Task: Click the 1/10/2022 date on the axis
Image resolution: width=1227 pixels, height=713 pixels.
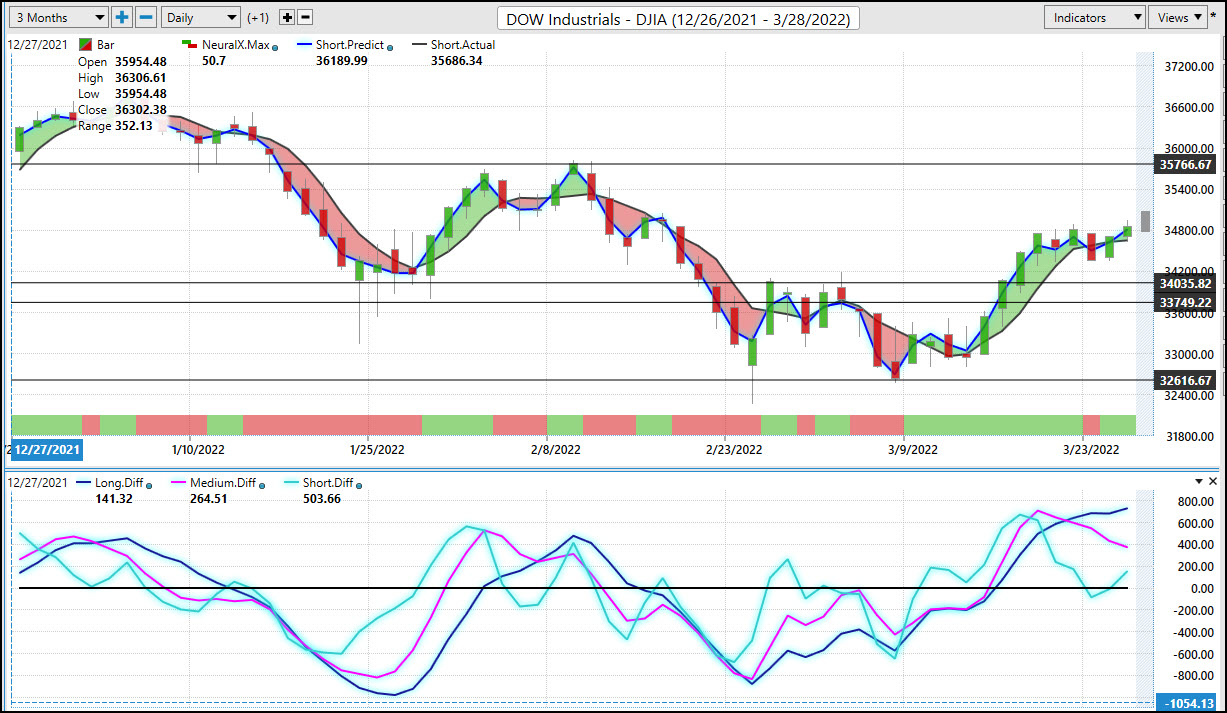Action: [x=198, y=450]
